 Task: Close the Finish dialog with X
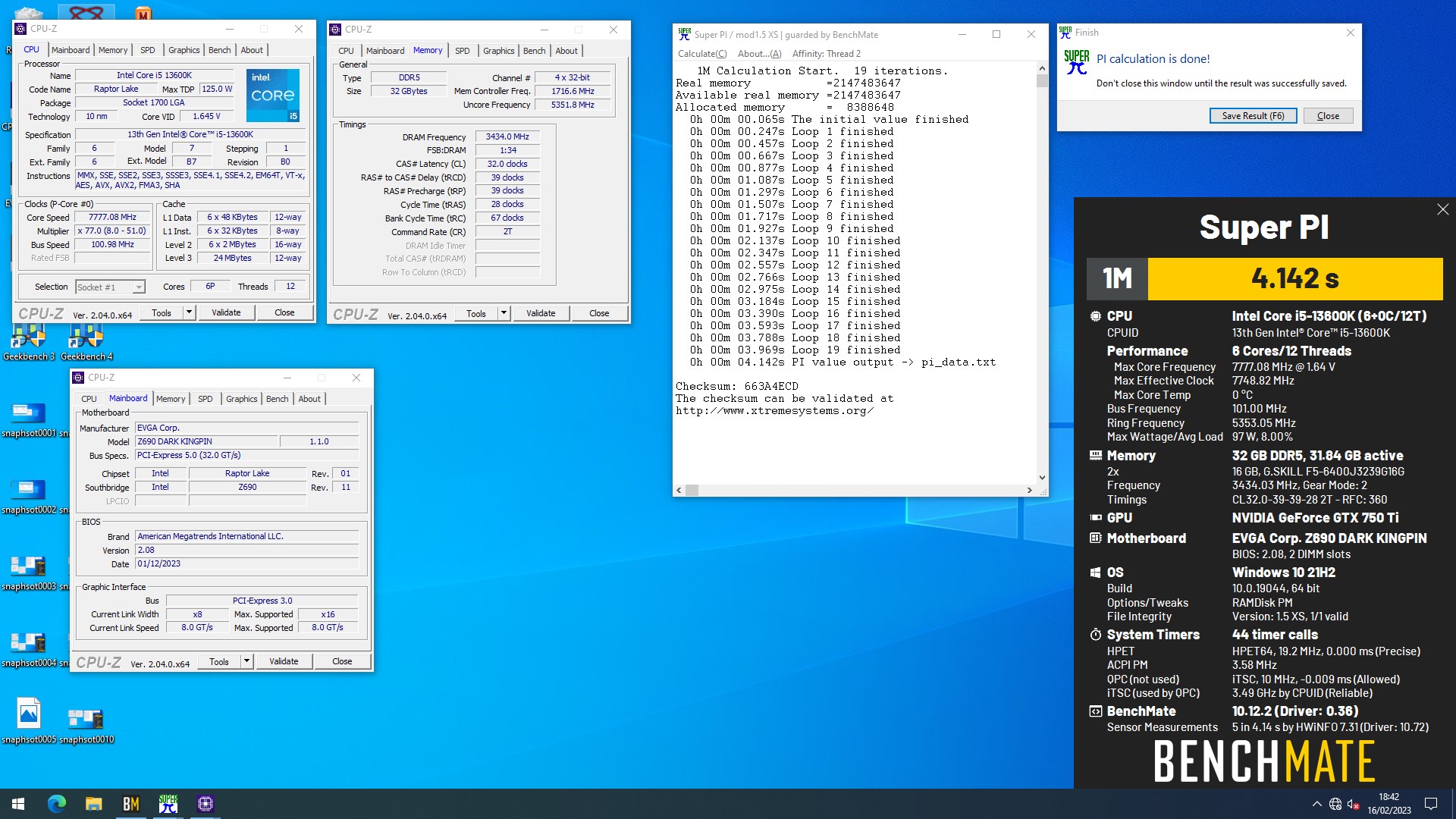pos(1350,33)
